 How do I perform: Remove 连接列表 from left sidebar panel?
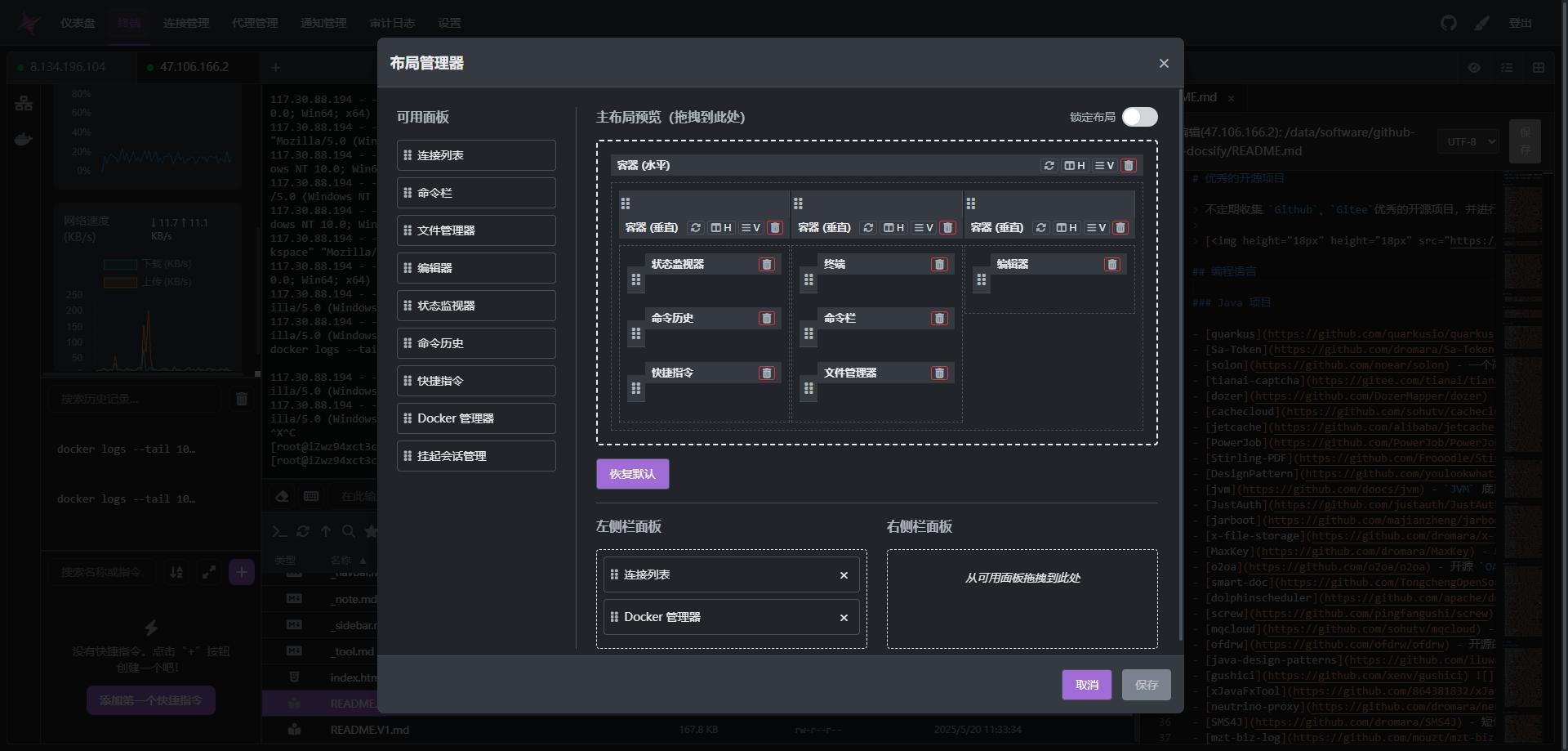844,575
